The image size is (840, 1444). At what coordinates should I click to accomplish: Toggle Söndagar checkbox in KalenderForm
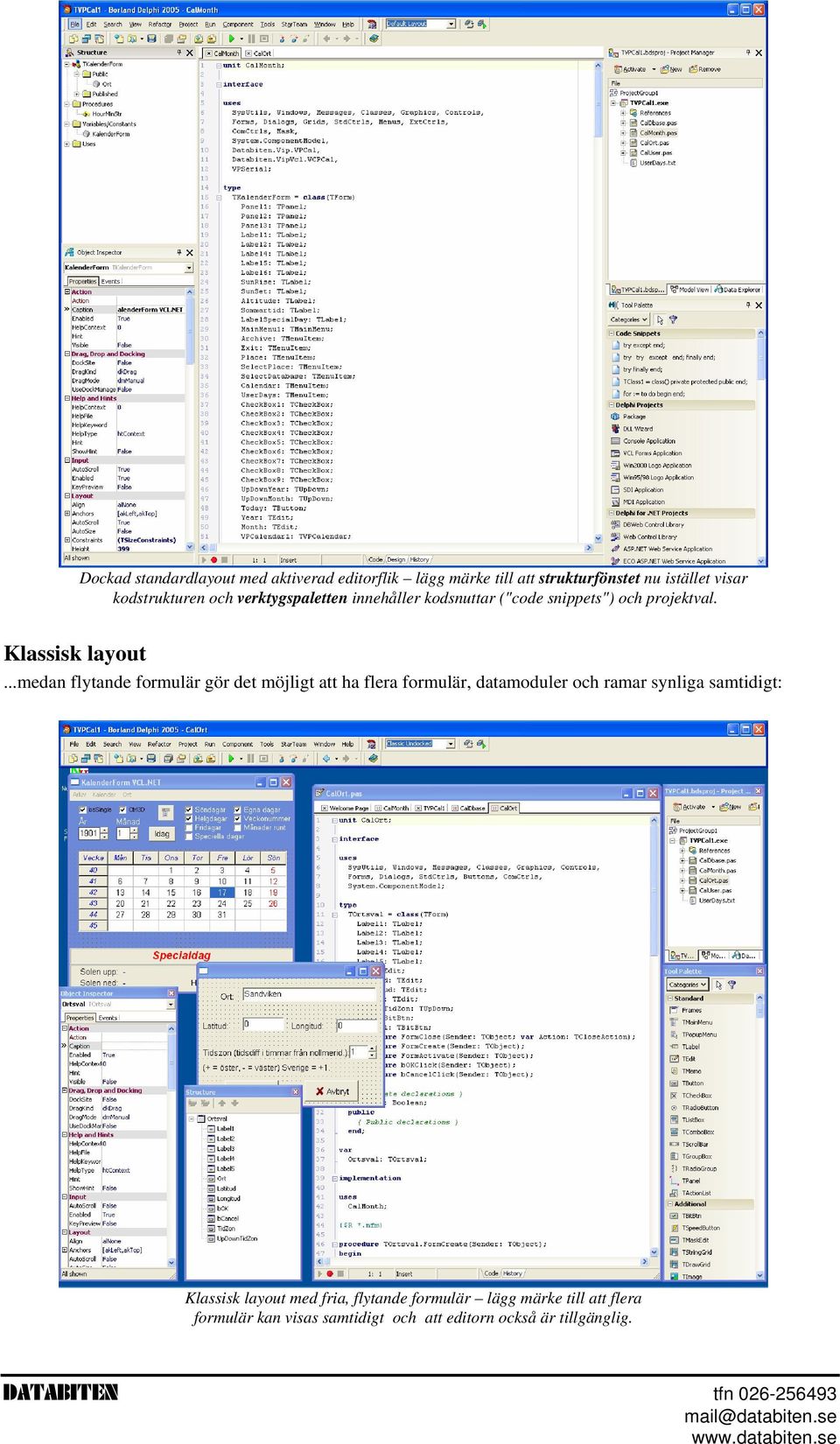[x=189, y=810]
